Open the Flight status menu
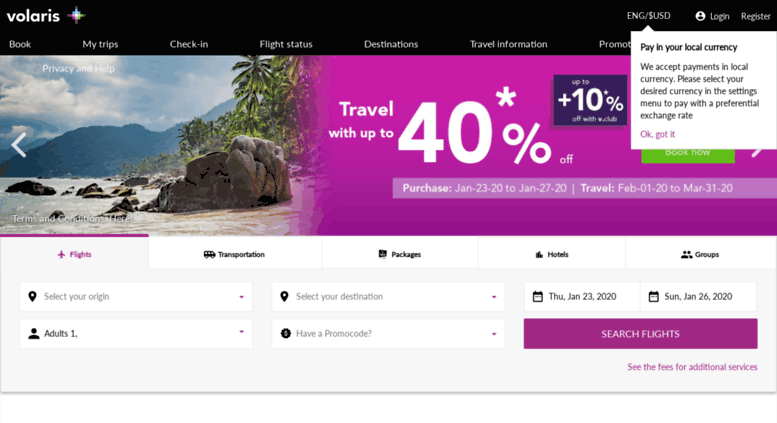Screen dimensions: 777x423 coord(286,44)
